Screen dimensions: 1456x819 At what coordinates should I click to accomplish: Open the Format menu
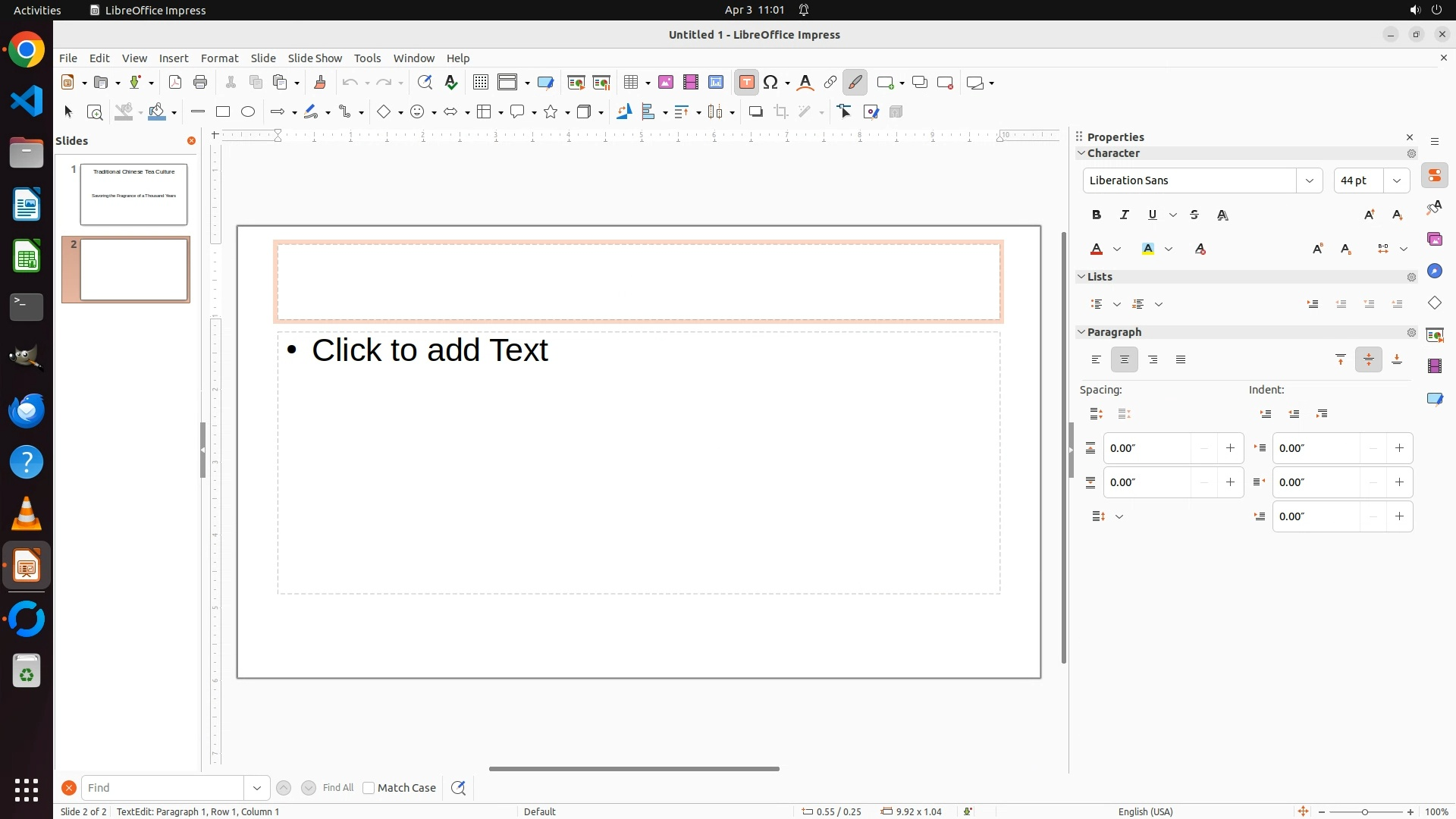[x=219, y=58]
